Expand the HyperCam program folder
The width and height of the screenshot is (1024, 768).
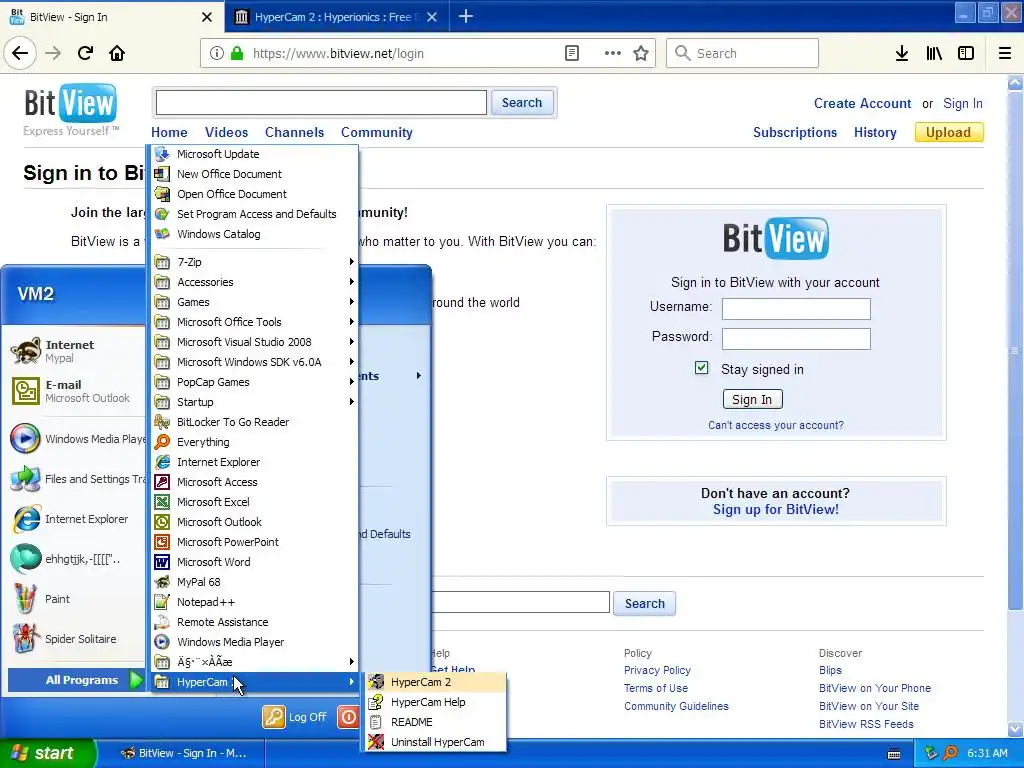point(255,682)
